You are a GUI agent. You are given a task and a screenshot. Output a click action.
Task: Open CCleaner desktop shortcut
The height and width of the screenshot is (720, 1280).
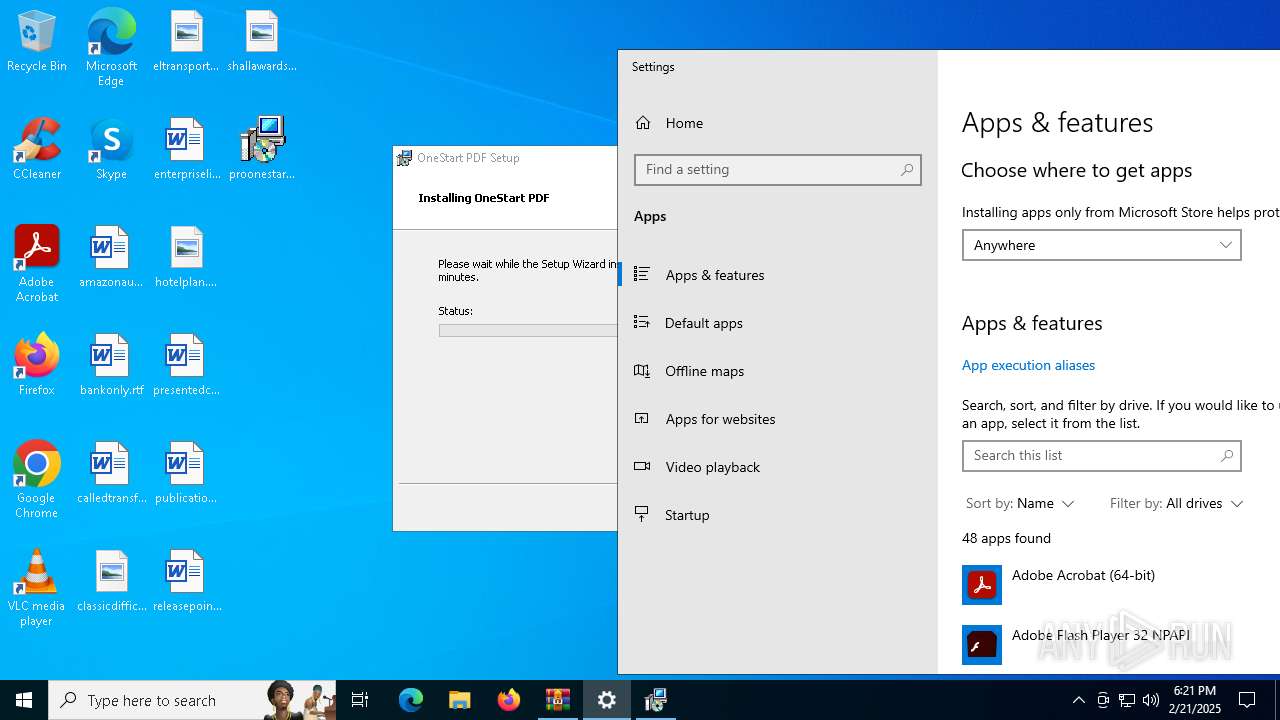point(37,149)
